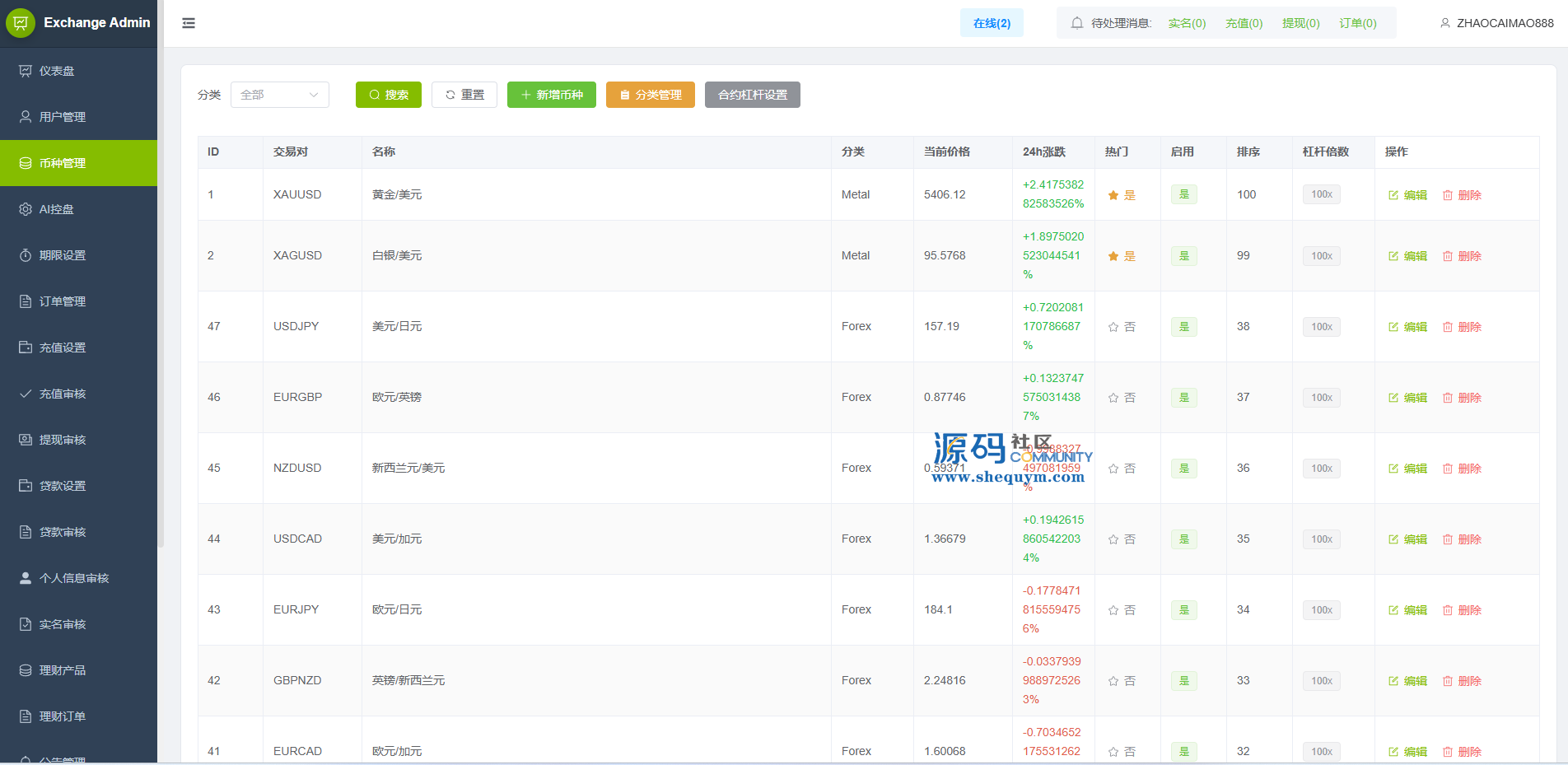Click the notification bell icon
This screenshot has width=1568, height=765.
tap(1076, 23)
